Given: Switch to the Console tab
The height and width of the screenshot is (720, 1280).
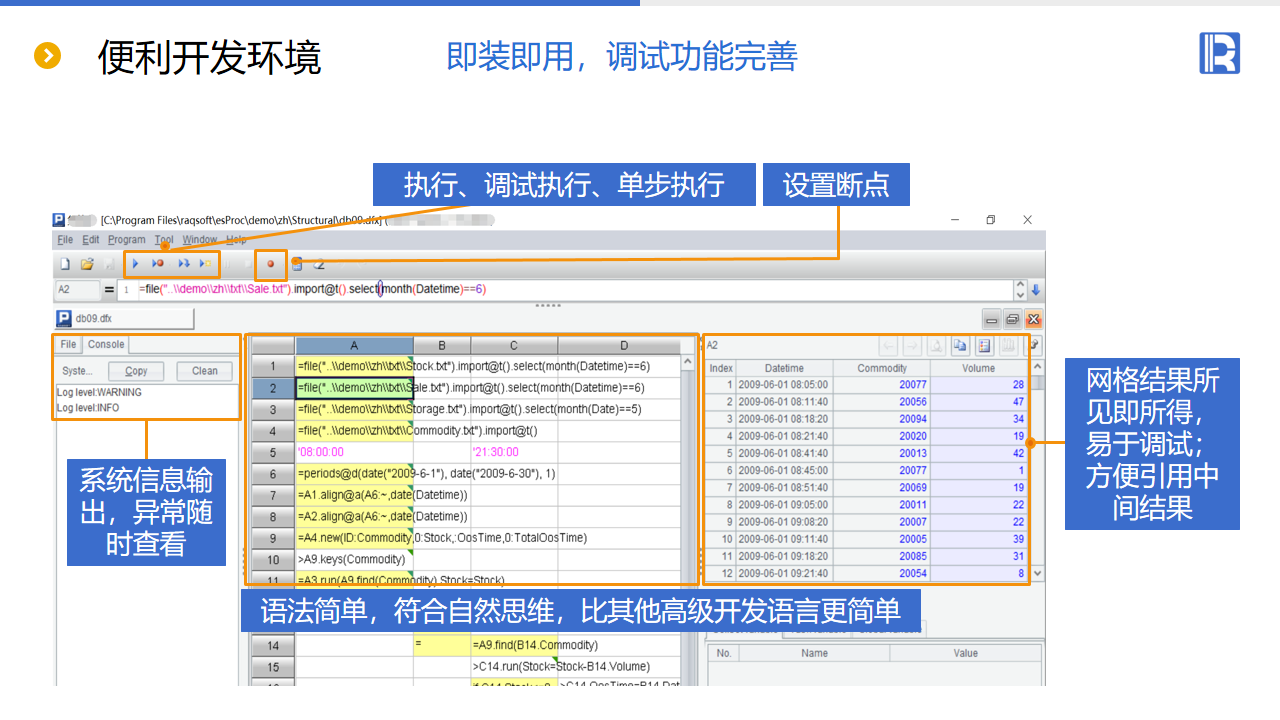Looking at the screenshot, I should click(106, 344).
